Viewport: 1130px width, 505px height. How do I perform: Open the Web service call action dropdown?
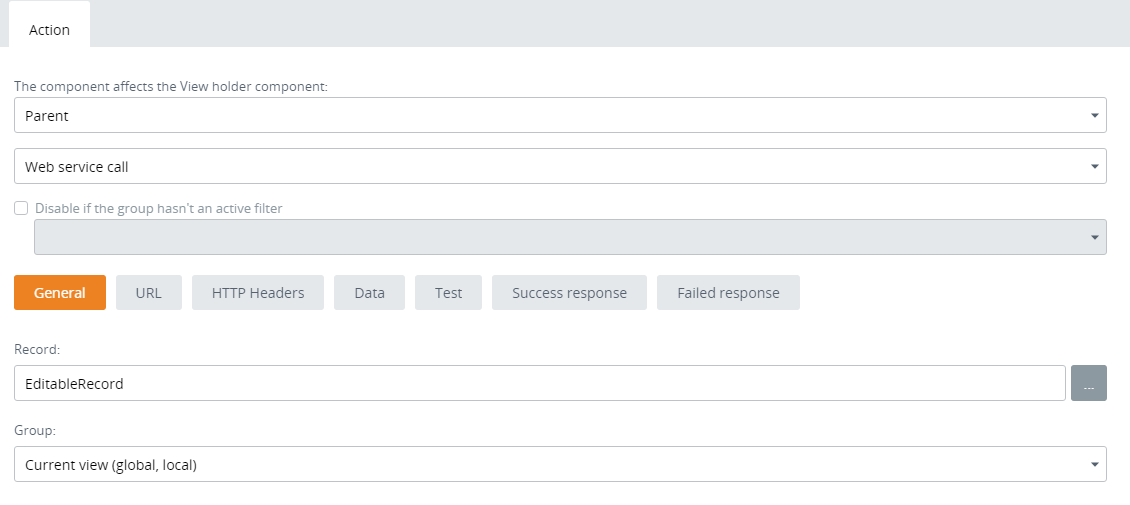click(550, 167)
